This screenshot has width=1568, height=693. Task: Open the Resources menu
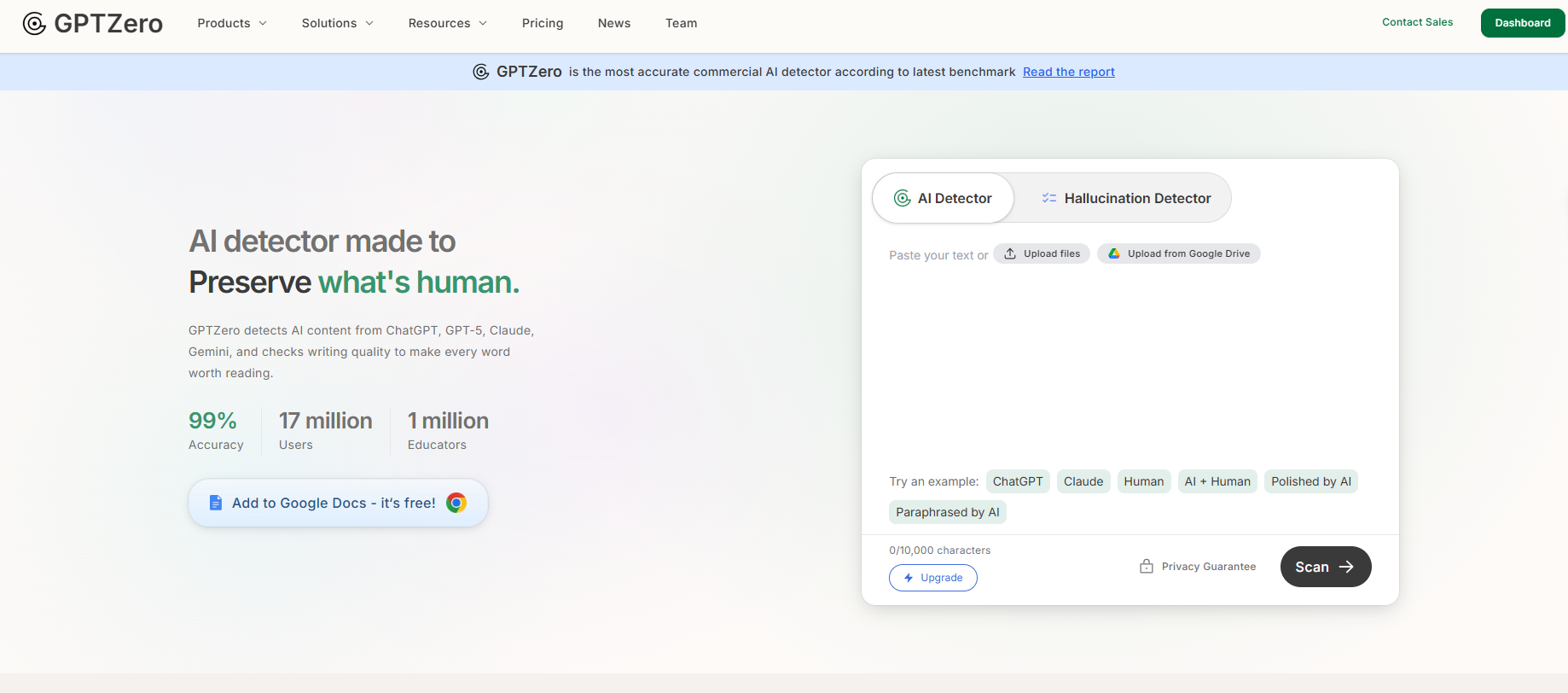(x=448, y=23)
